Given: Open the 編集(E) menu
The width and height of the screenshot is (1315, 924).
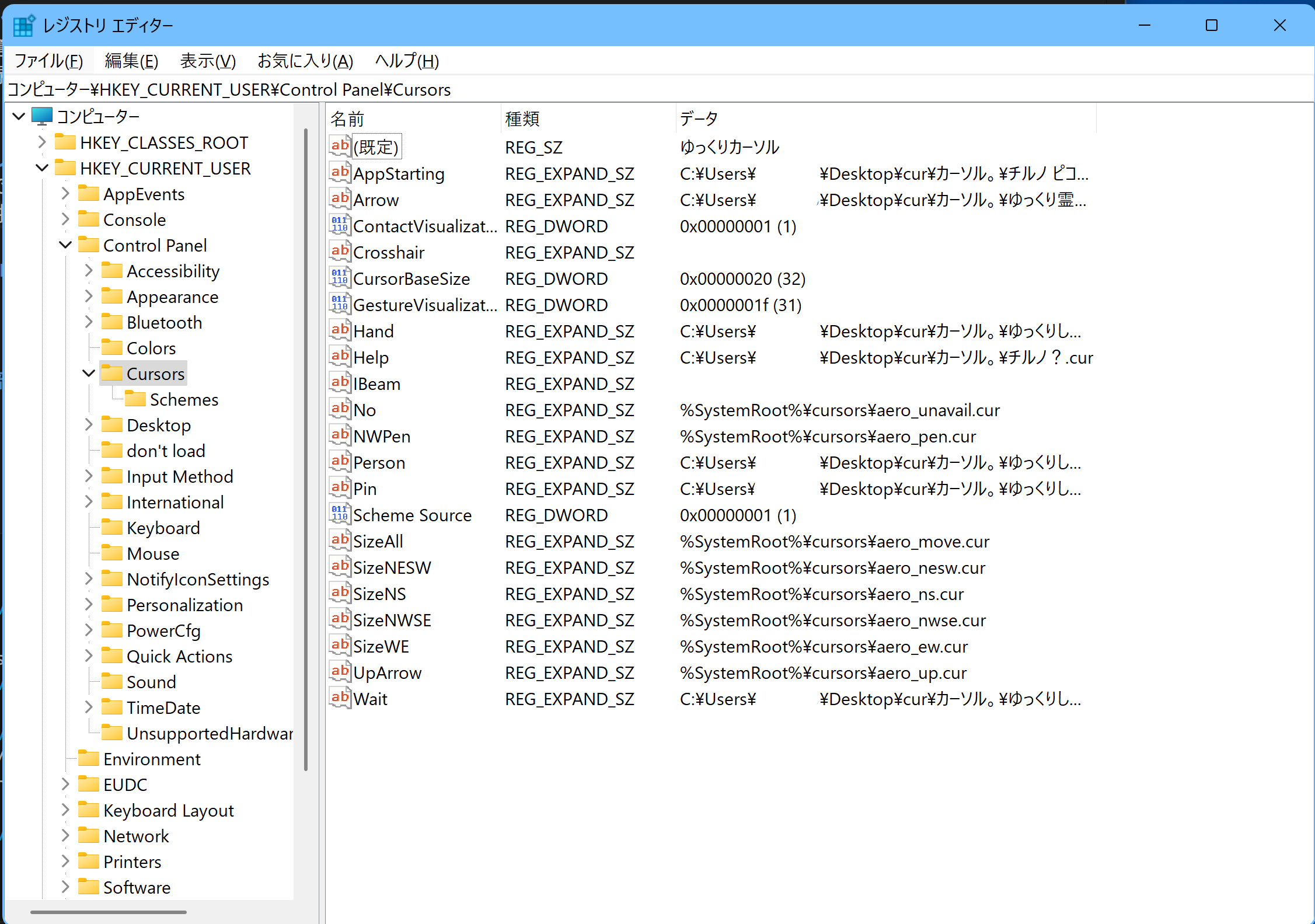Looking at the screenshot, I should coord(131,61).
